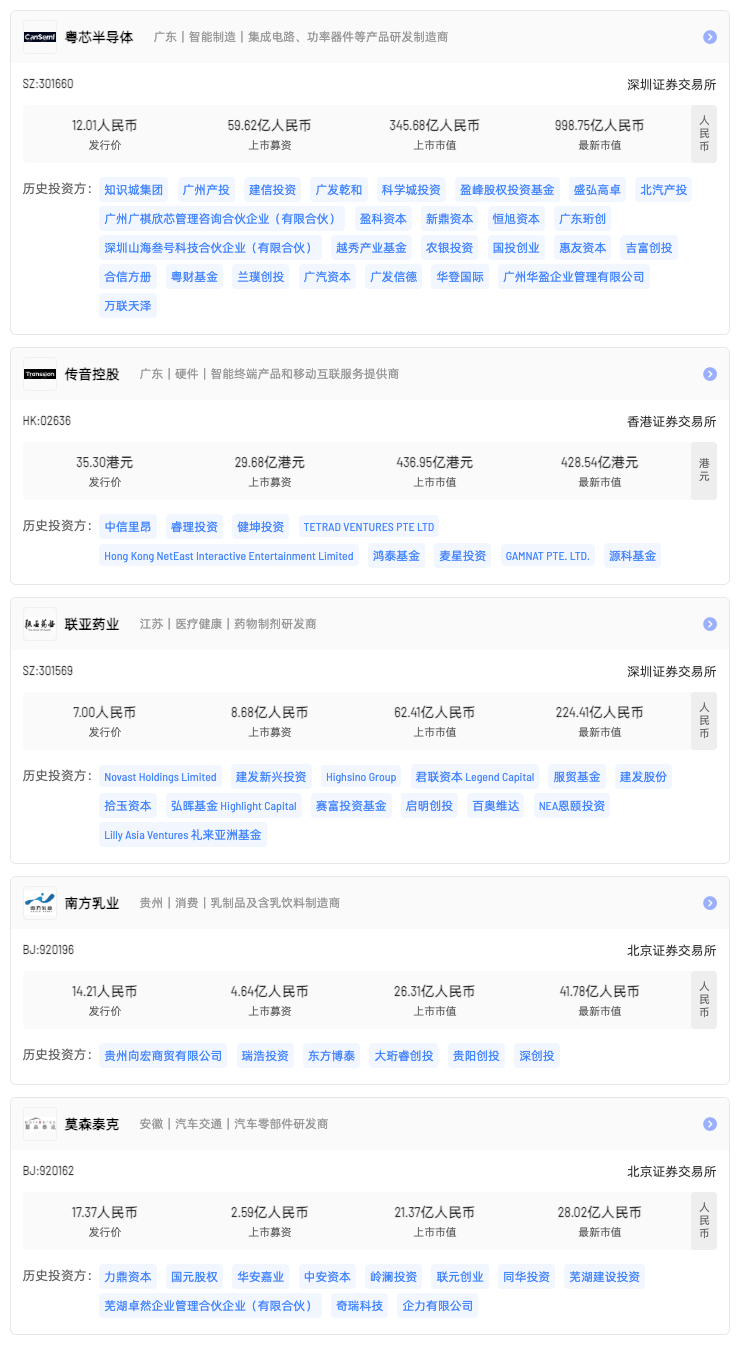Screen dimensions: 744x1348
Task: Click investor tag NEA恩颐投资
Action: click(x=572, y=806)
